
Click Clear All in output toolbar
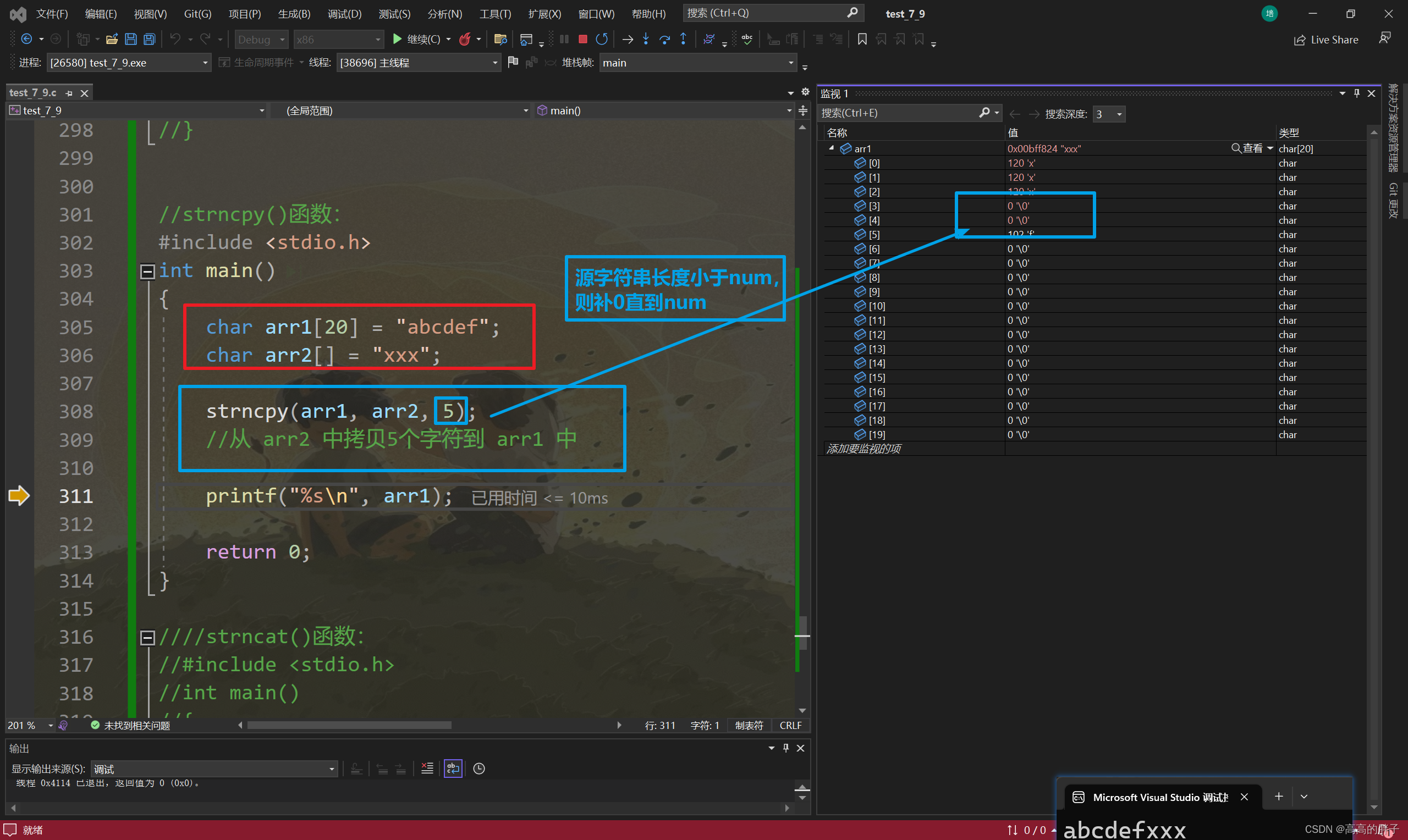point(427,768)
